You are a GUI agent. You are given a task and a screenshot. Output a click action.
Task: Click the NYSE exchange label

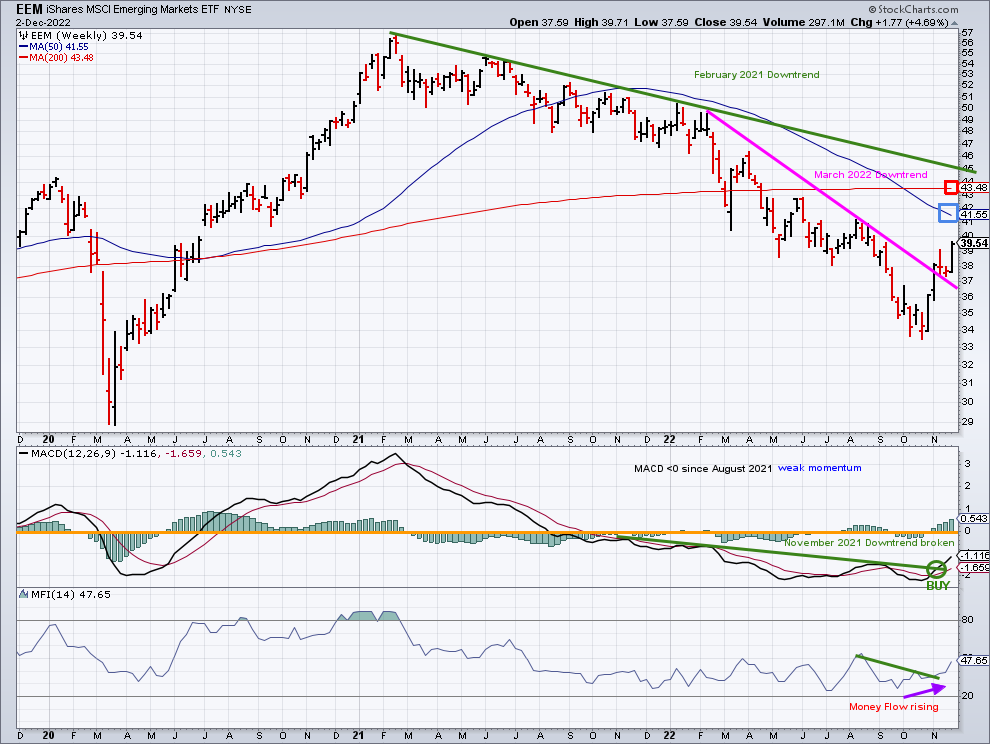pyautogui.click(x=238, y=10)
